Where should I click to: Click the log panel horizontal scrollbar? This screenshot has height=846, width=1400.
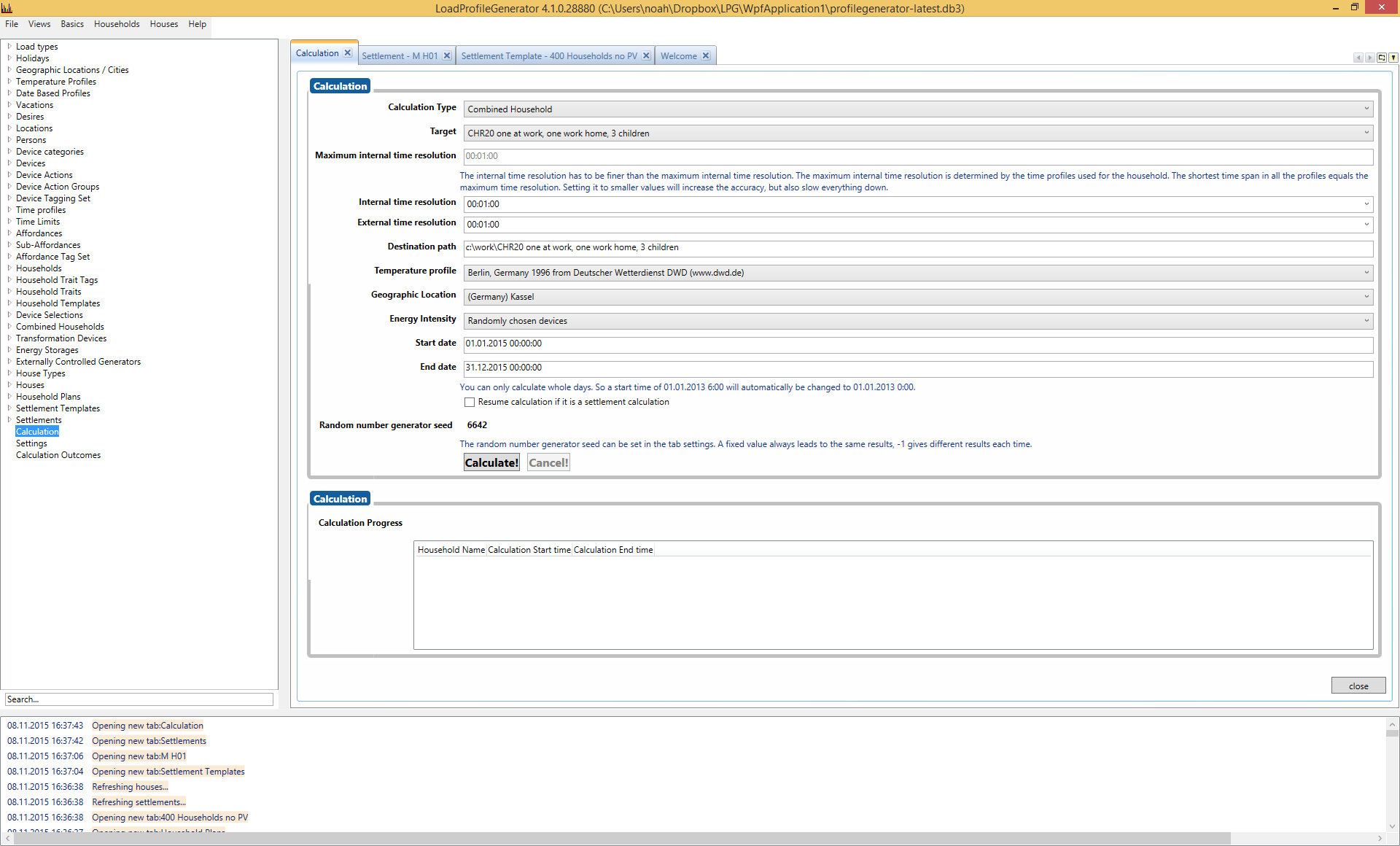(x=622, y=839)
